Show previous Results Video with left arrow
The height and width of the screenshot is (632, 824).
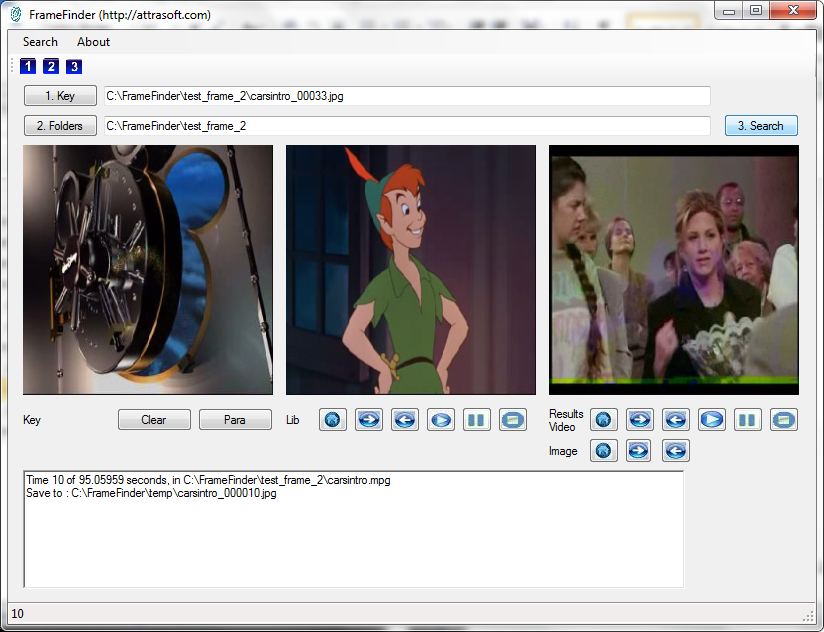(x=676, y=420)
